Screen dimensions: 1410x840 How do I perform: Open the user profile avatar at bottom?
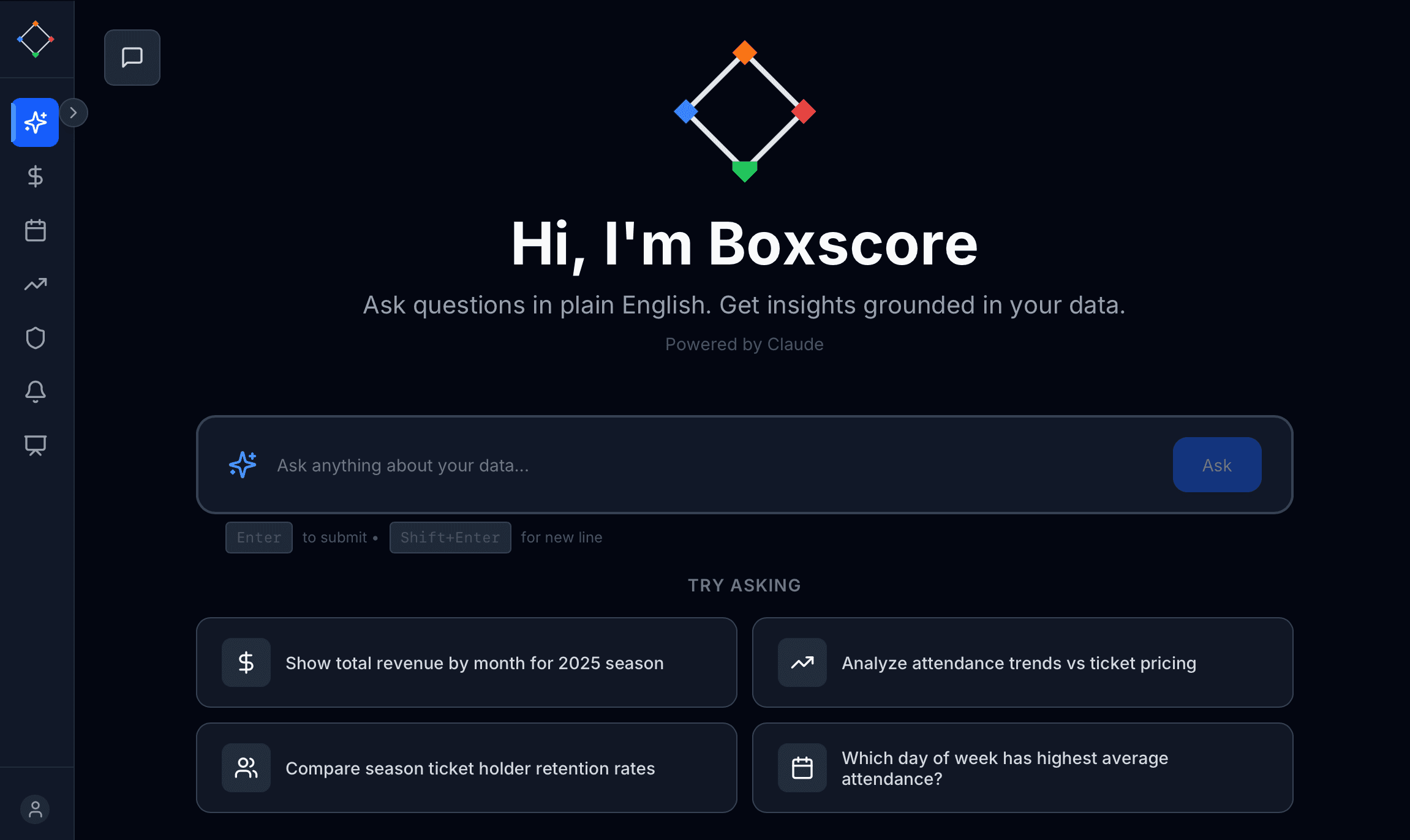[35, 809]
